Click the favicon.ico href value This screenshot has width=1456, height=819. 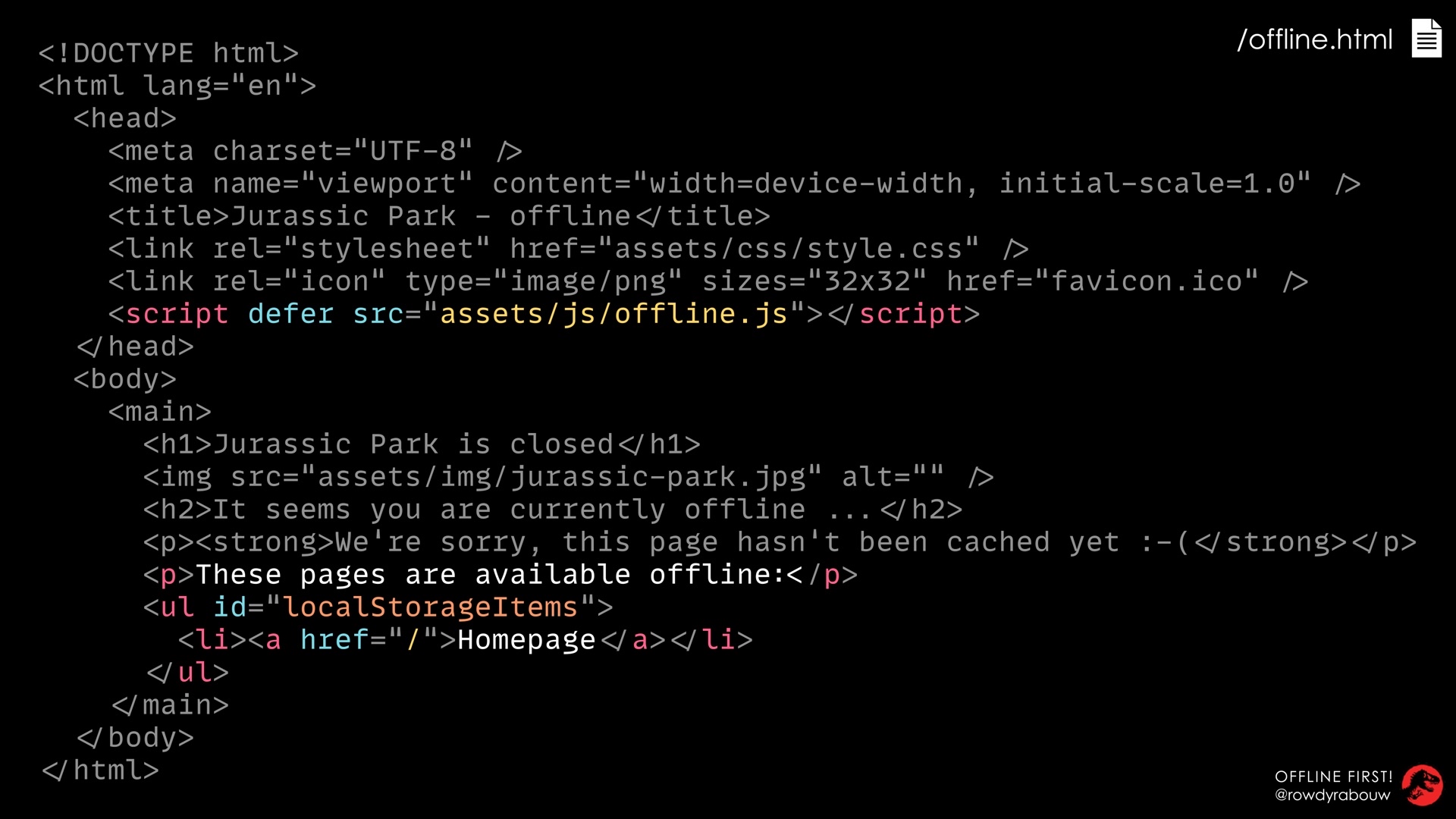coord(1147,281)
